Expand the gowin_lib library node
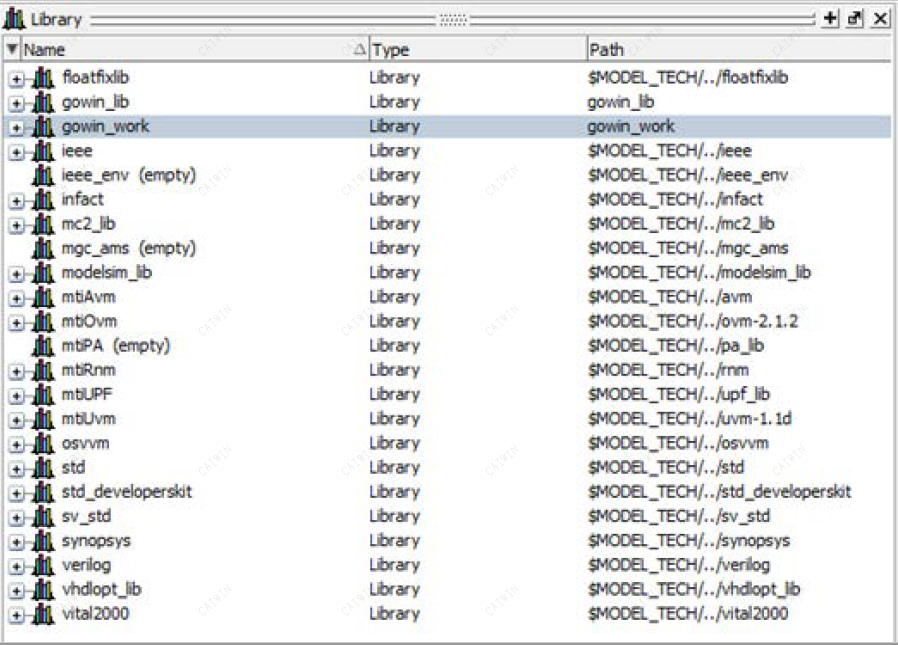 (16, 104)
